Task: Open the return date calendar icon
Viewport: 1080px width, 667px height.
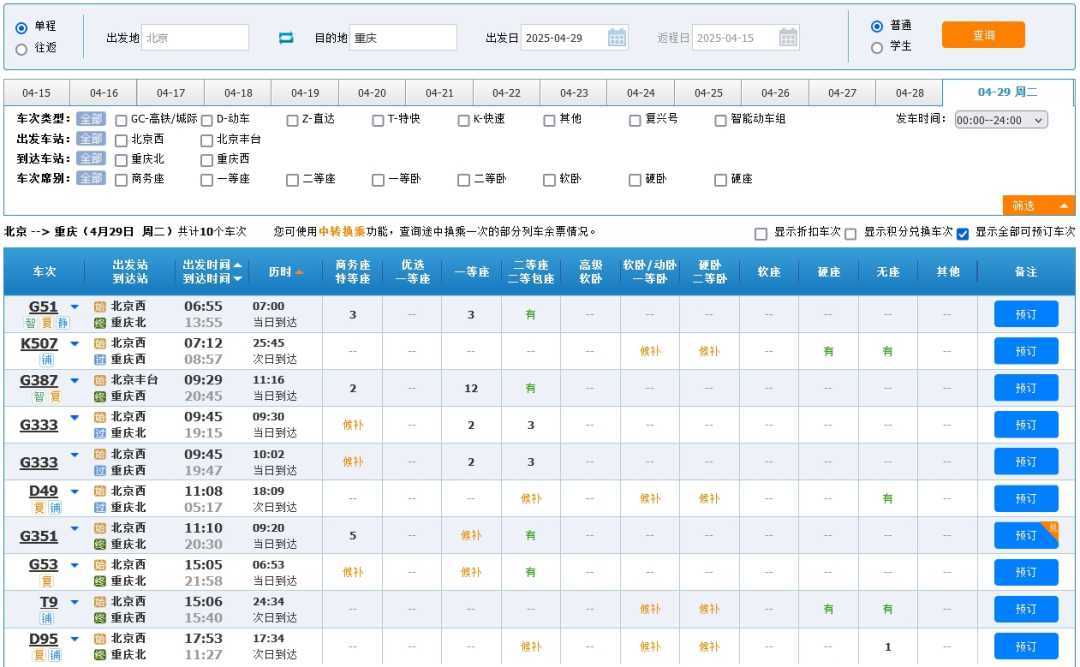Action: point(788,38)
